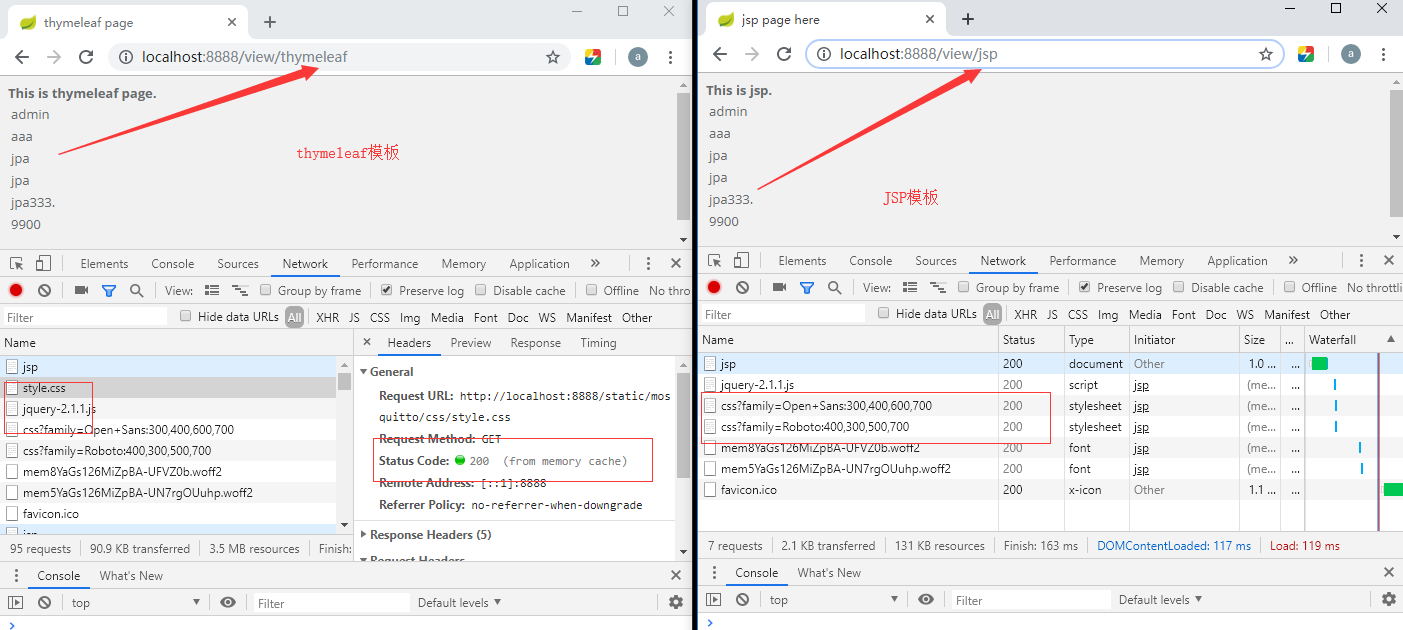Screen dimensions: 1403x630
Task: Open Default levels dropdown in right console
Action: click(x=1160, y=599)
